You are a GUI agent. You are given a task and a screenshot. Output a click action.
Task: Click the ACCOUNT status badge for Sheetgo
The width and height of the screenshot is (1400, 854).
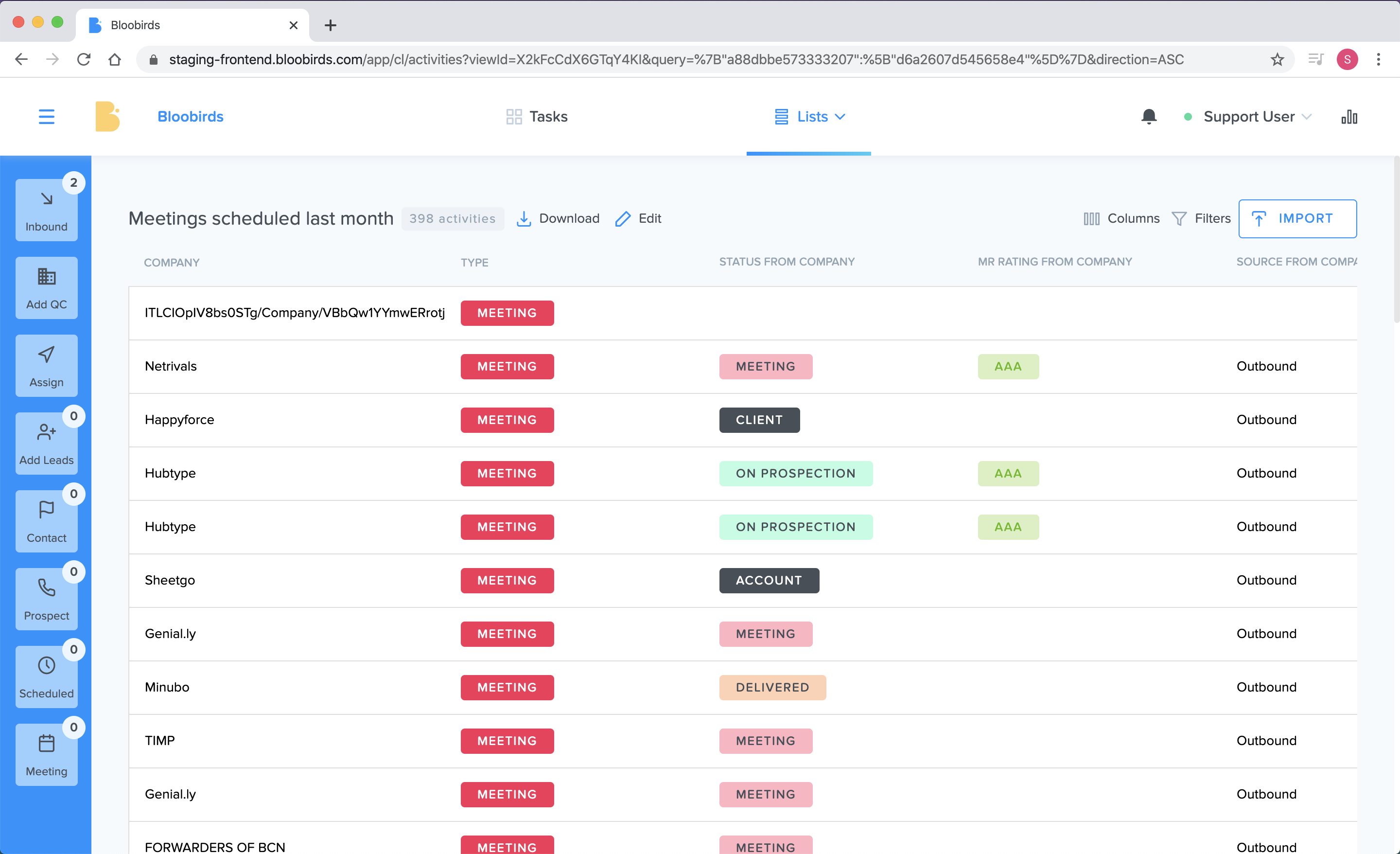click(769, 581)
